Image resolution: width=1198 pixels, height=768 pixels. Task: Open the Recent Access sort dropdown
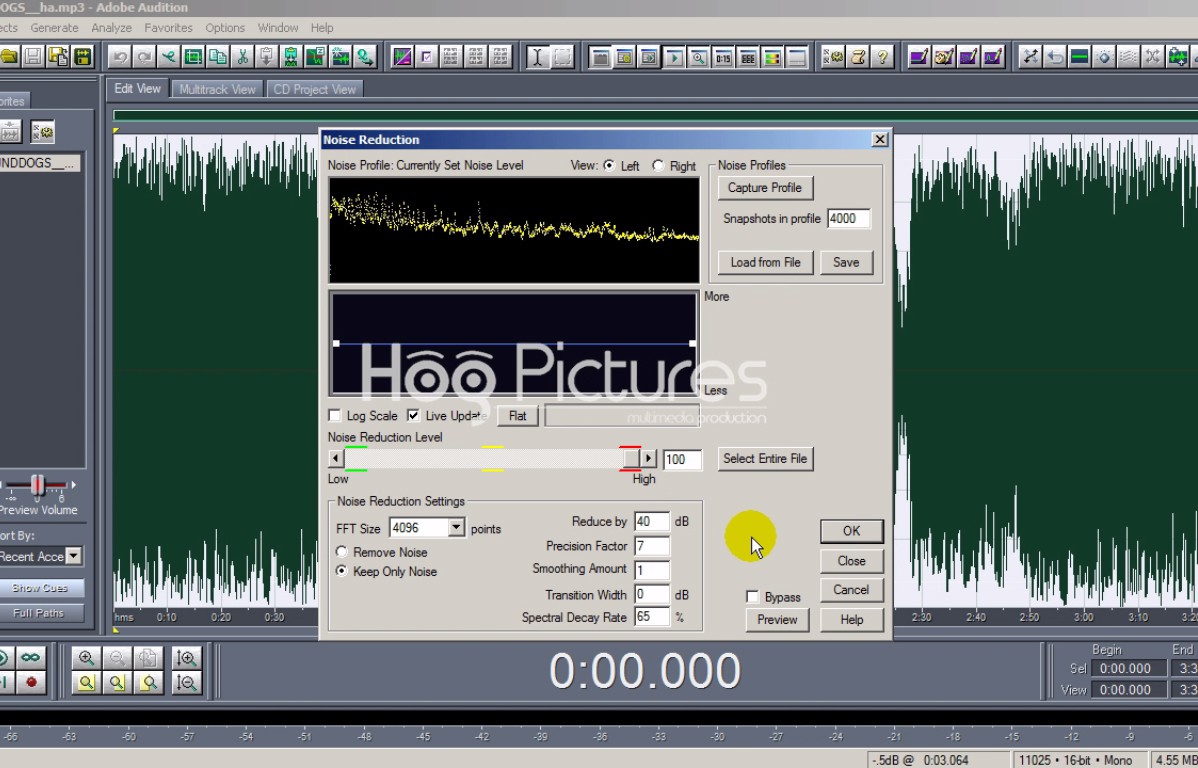coord(73,556)
